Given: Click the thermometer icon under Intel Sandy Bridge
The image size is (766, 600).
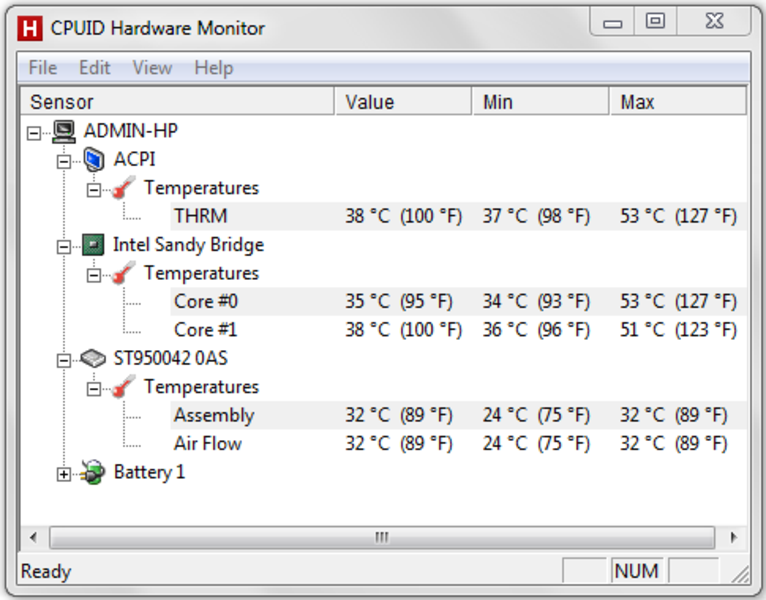Looking at the screenshot, I should tap(124, 273).
